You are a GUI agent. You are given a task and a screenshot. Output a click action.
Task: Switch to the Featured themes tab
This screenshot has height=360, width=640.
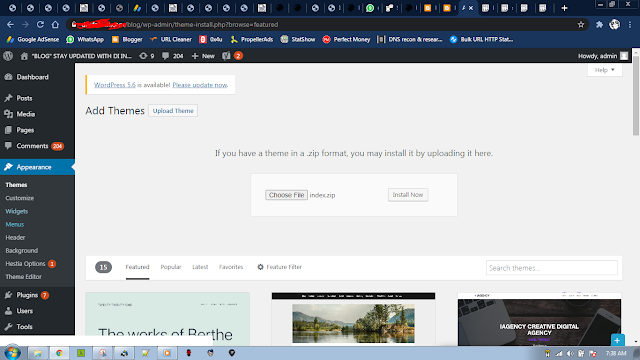coord(137,267)
